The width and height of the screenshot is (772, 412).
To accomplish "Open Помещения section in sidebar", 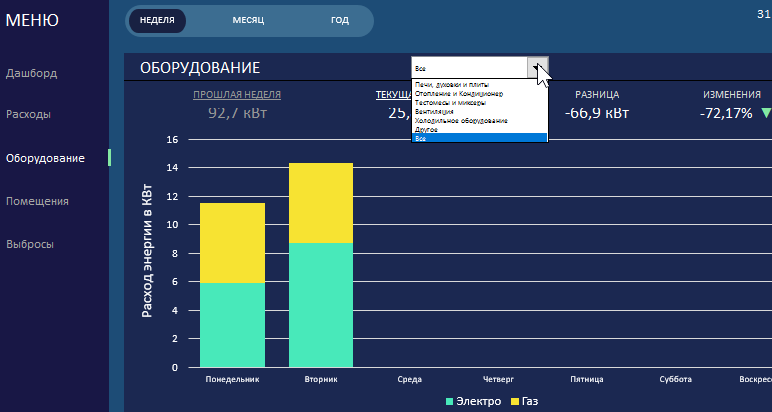I will pos(37,201).
